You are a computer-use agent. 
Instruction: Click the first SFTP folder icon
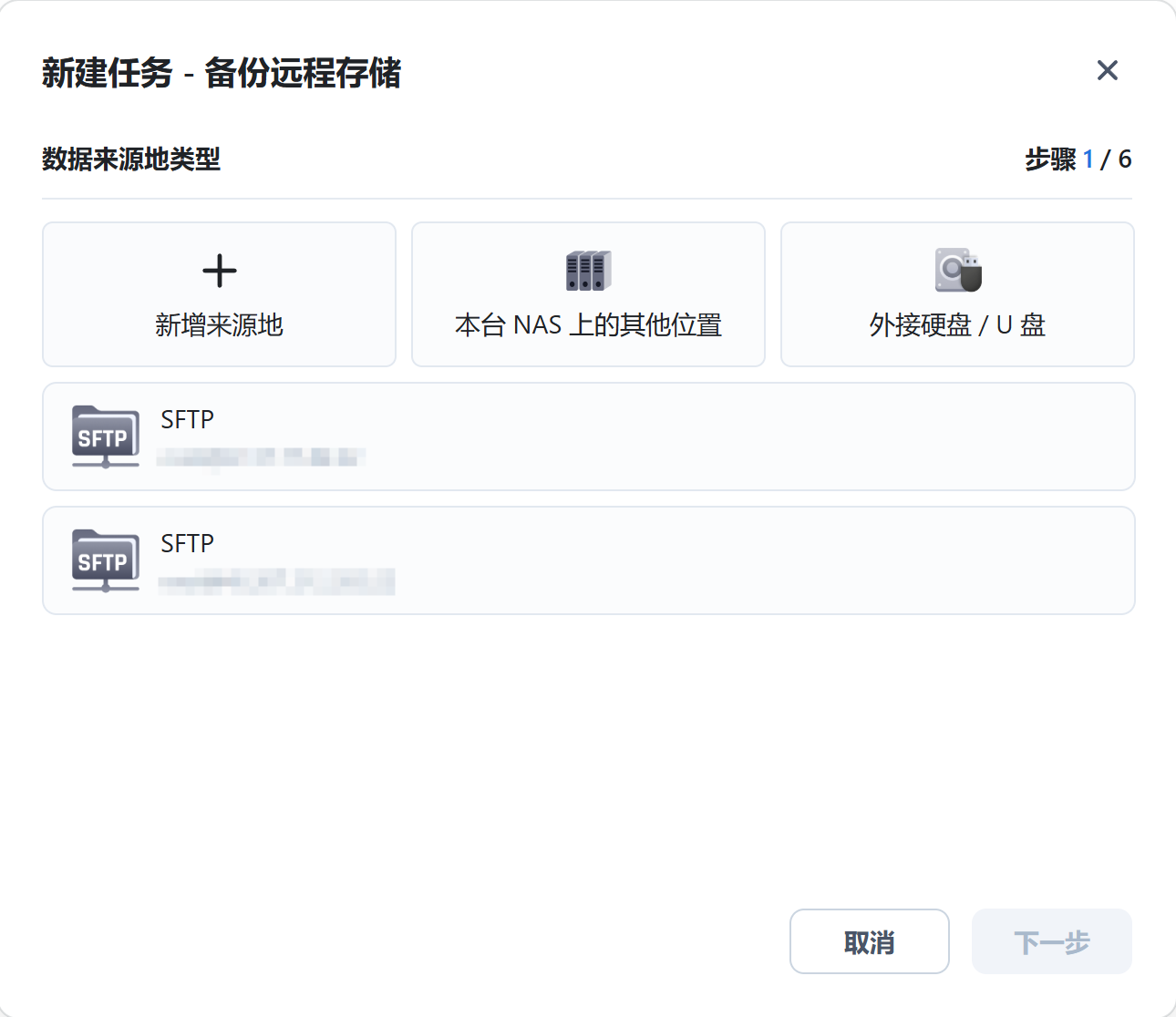(106, 437)
